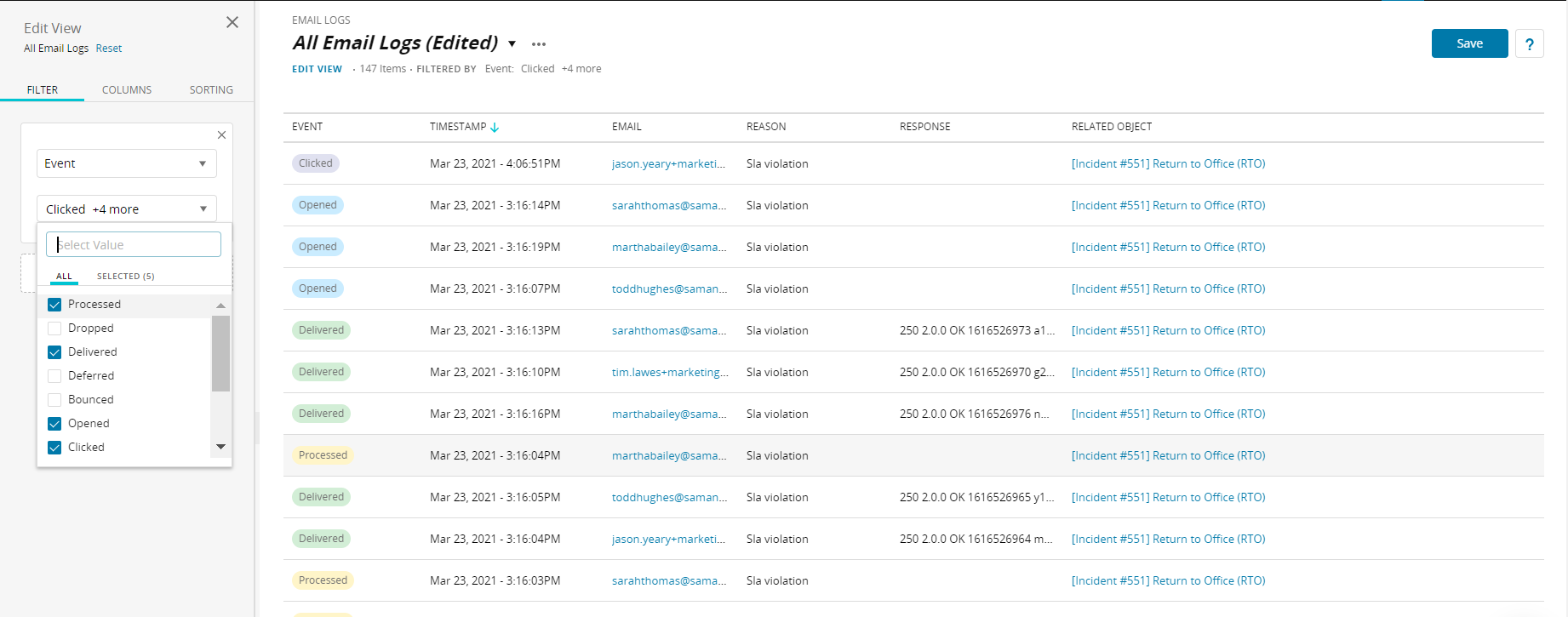This screenshot has height=617, width=1568.
Task: Open marthabailey email at 3:16:19PM row
Action: [x=669, y=247]
